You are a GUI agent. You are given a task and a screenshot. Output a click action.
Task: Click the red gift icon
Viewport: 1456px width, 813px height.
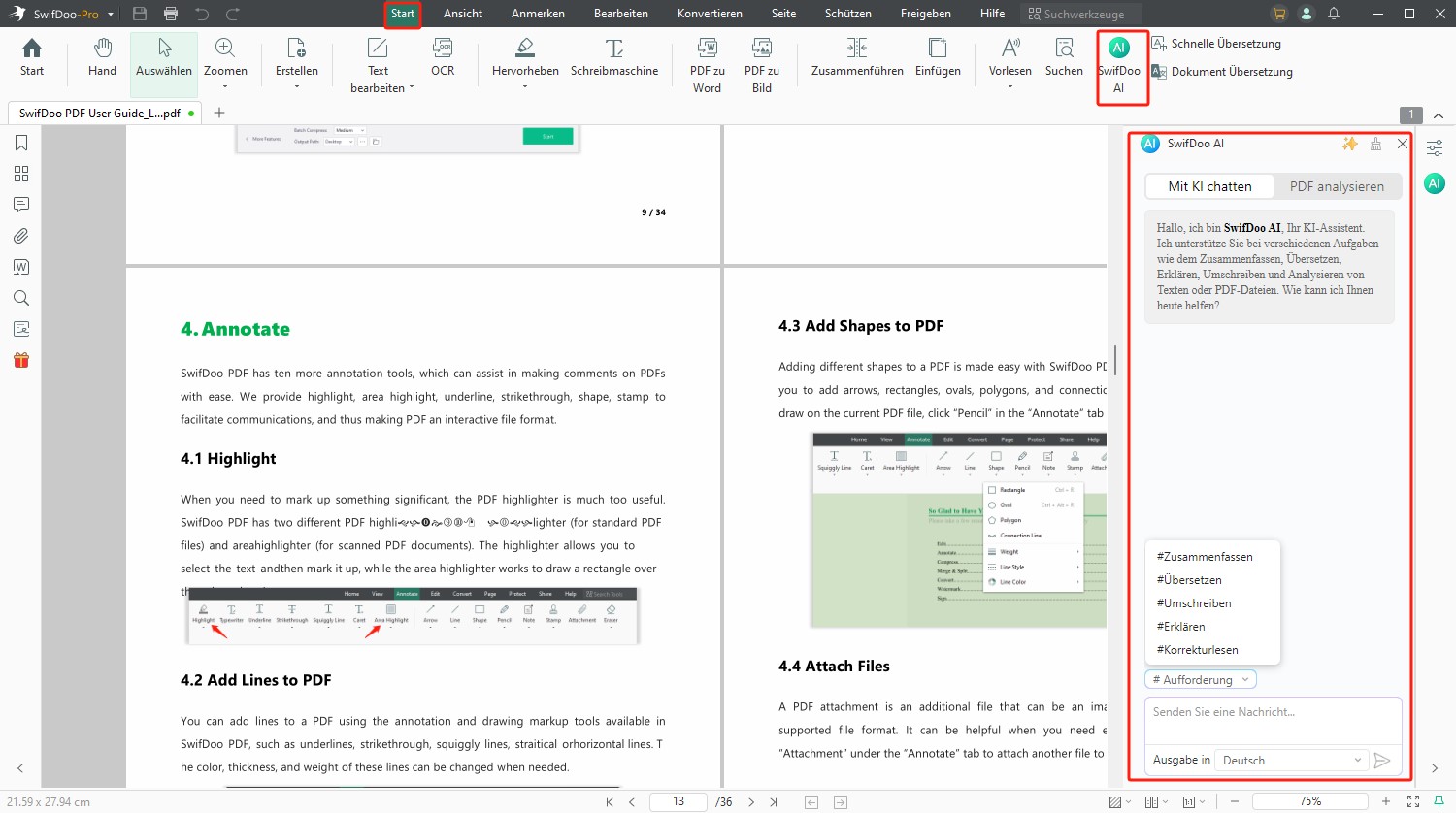tap(21, 360)
